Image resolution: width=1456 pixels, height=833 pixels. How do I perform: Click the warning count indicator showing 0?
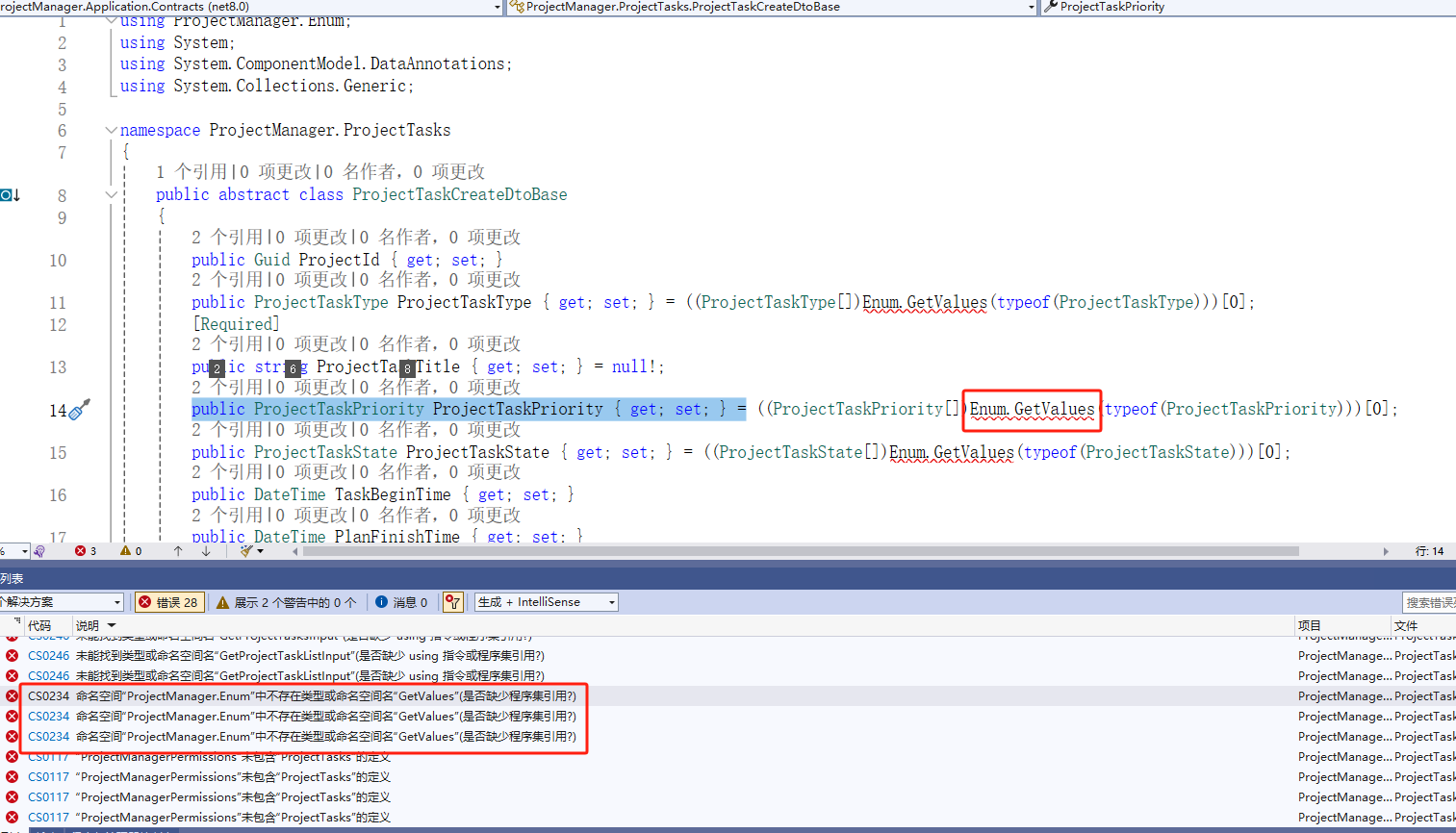[x=131, y=551]
